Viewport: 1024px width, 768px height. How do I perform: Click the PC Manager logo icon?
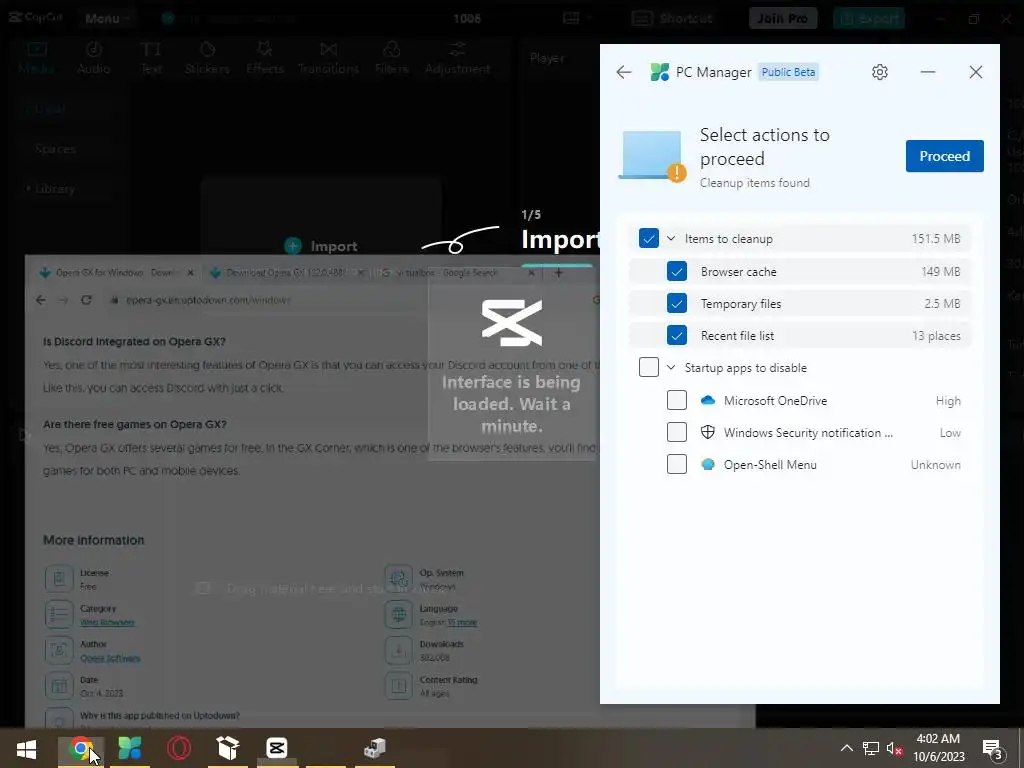point(660,72)
